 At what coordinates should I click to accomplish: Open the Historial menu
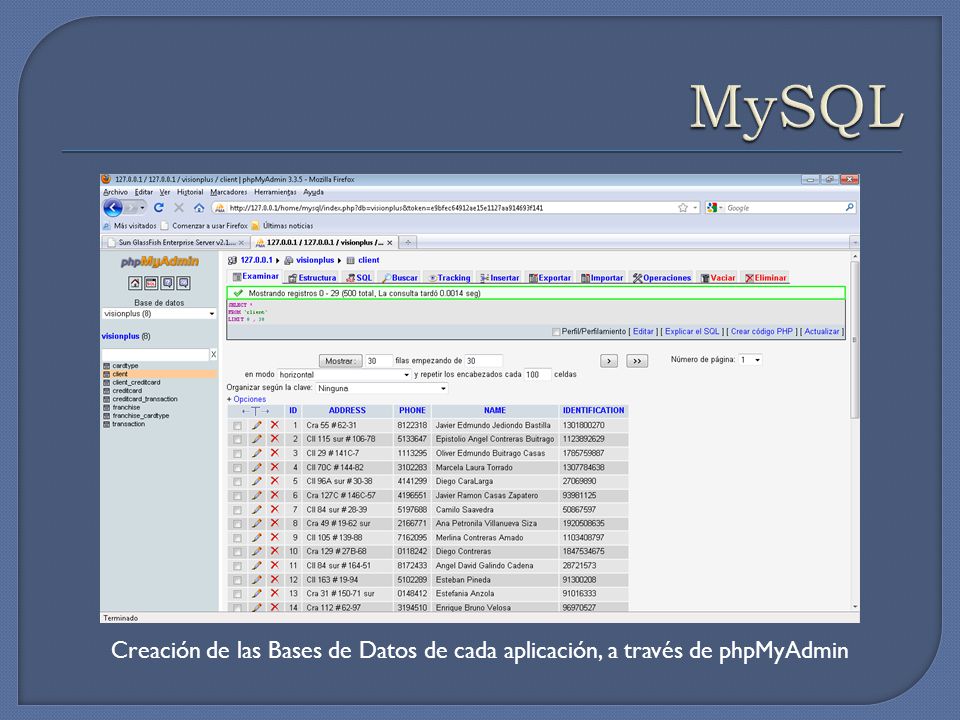pyautogui.click(x=190, y=192)
